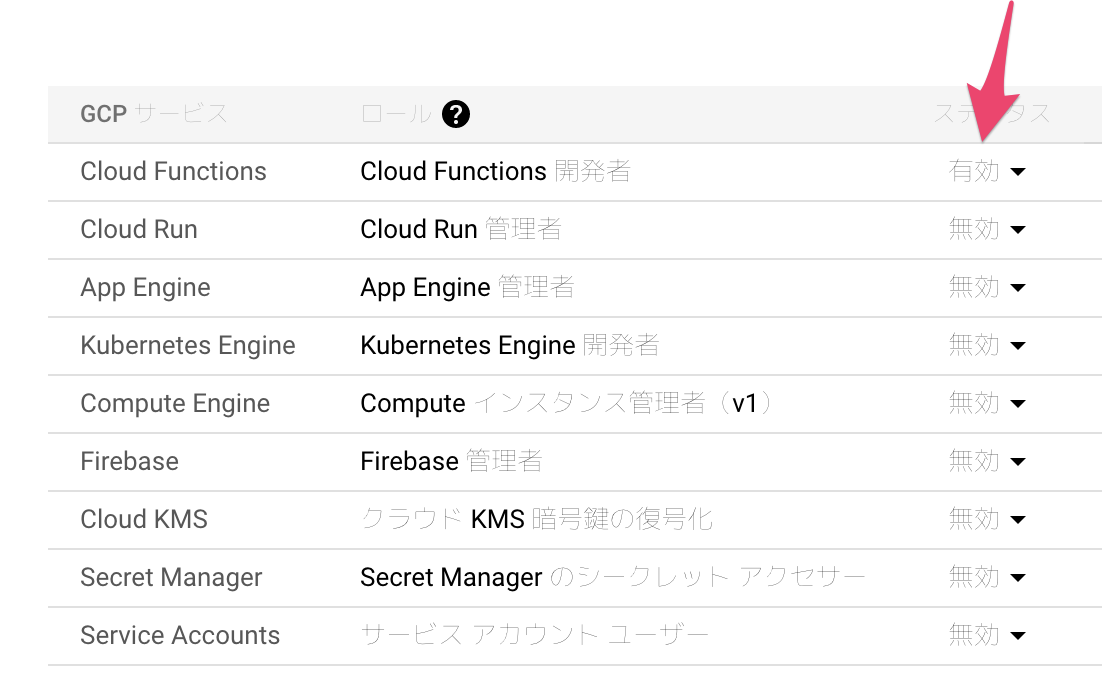The width and height of the screenshot is (1102, 694).
Task: Click the Cloud Functions 開発者 role text
Action: [495, 171]
